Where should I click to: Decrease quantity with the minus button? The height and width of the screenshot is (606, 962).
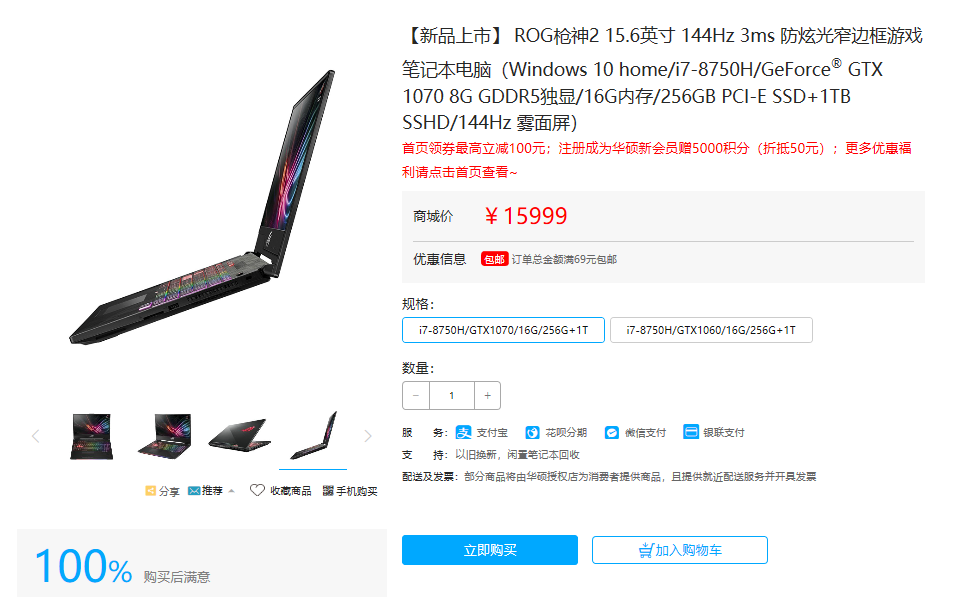click(x=416, y=396)
